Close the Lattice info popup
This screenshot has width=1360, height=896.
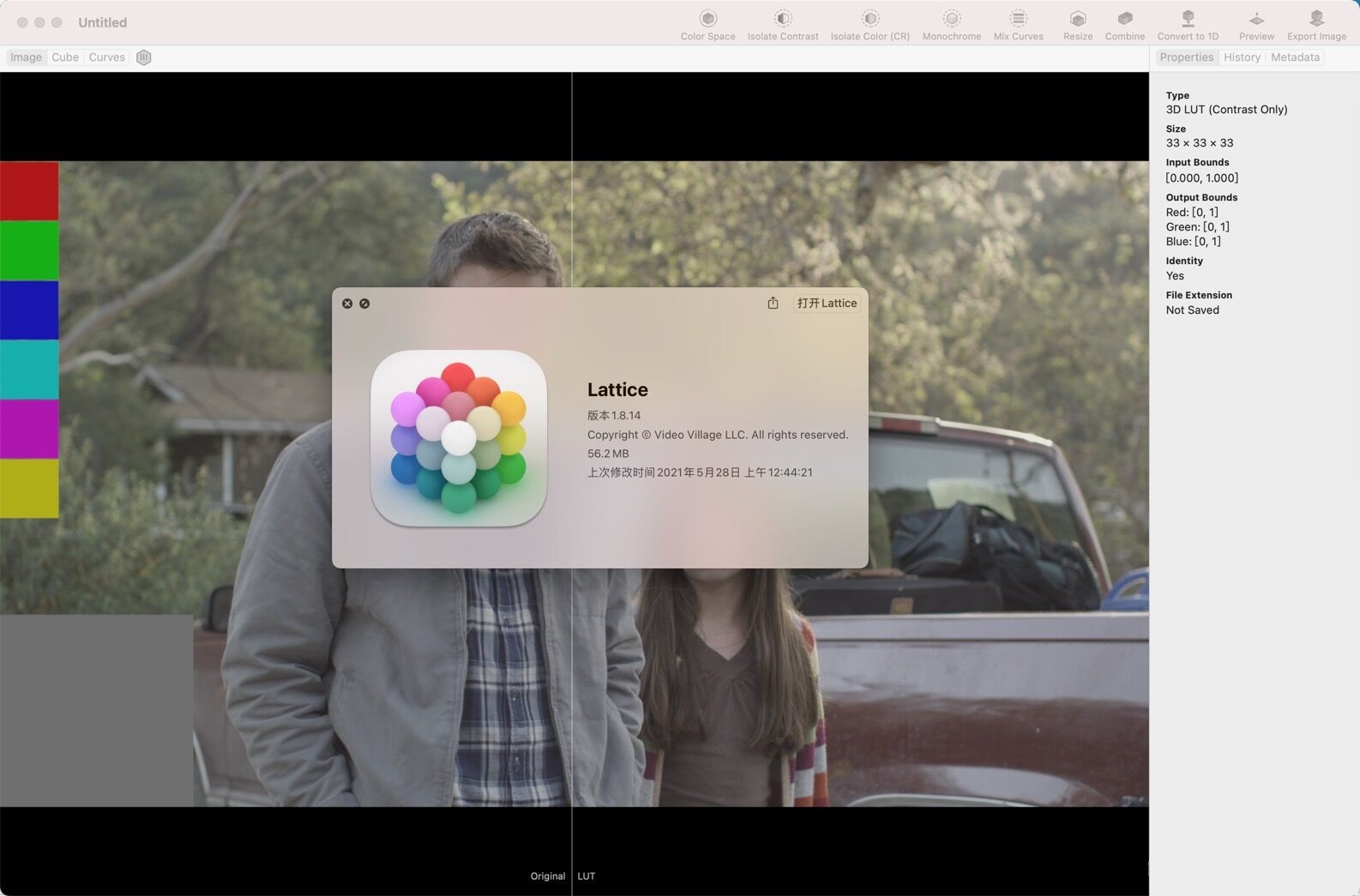(x=347, y=304)
